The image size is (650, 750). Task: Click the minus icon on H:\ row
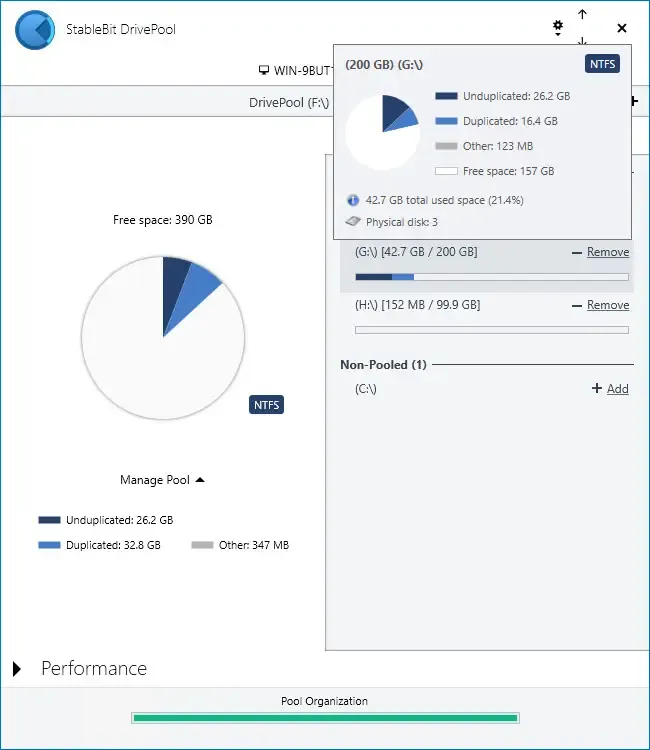pyautogui.click(x=577, y=306)
